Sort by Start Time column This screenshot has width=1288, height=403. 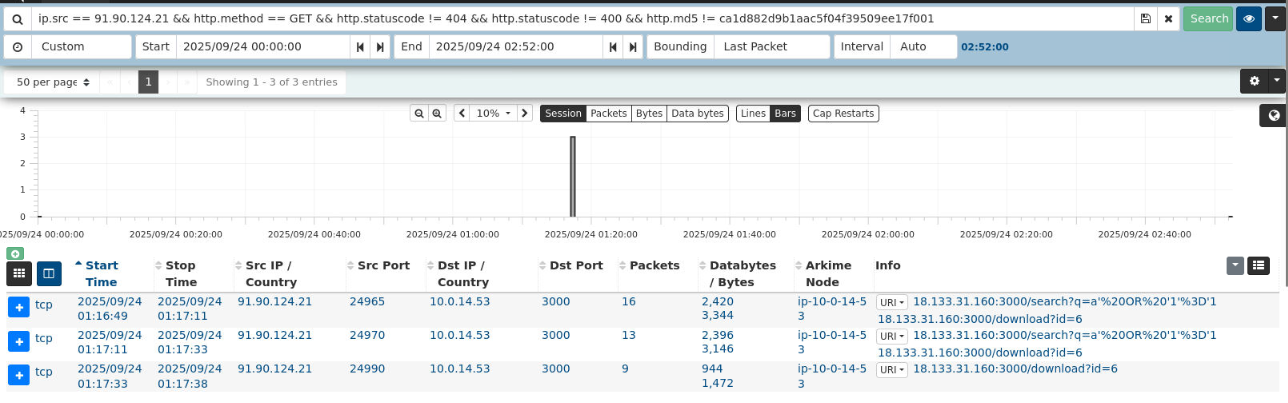tap(101, 273)
